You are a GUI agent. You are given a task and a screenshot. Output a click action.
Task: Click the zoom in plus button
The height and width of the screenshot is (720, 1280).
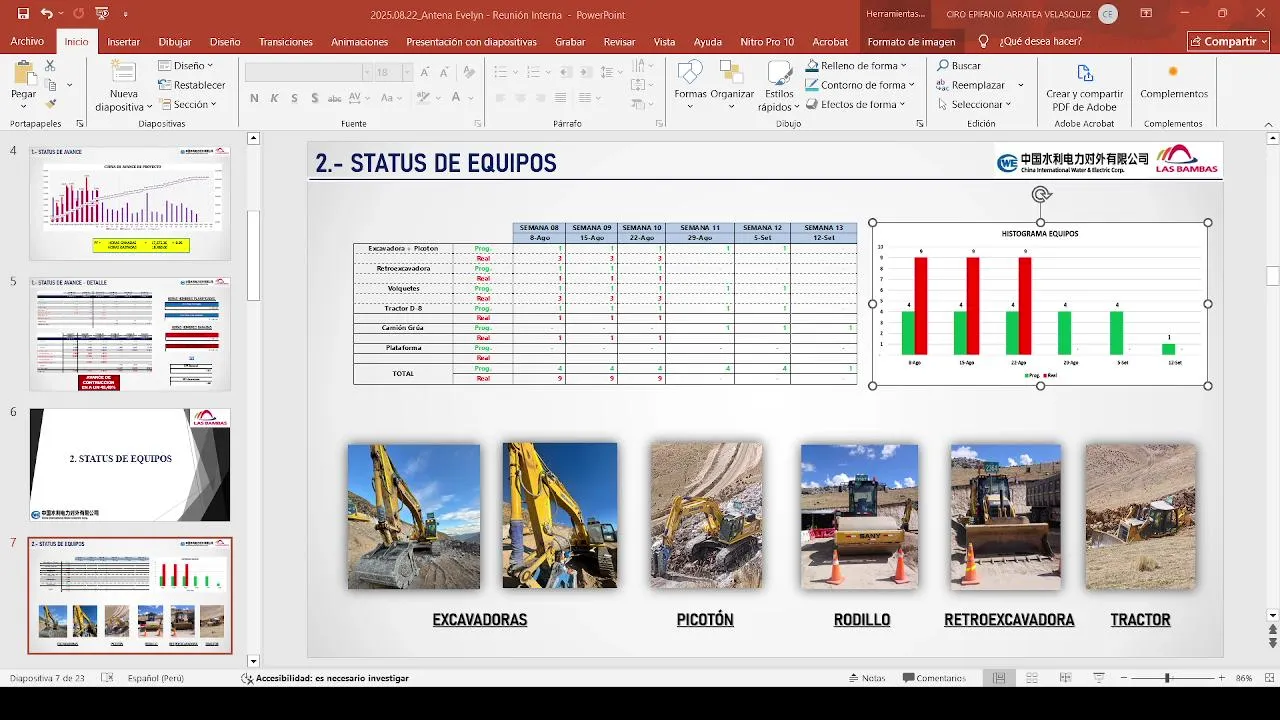click(x=1222, y=678)
